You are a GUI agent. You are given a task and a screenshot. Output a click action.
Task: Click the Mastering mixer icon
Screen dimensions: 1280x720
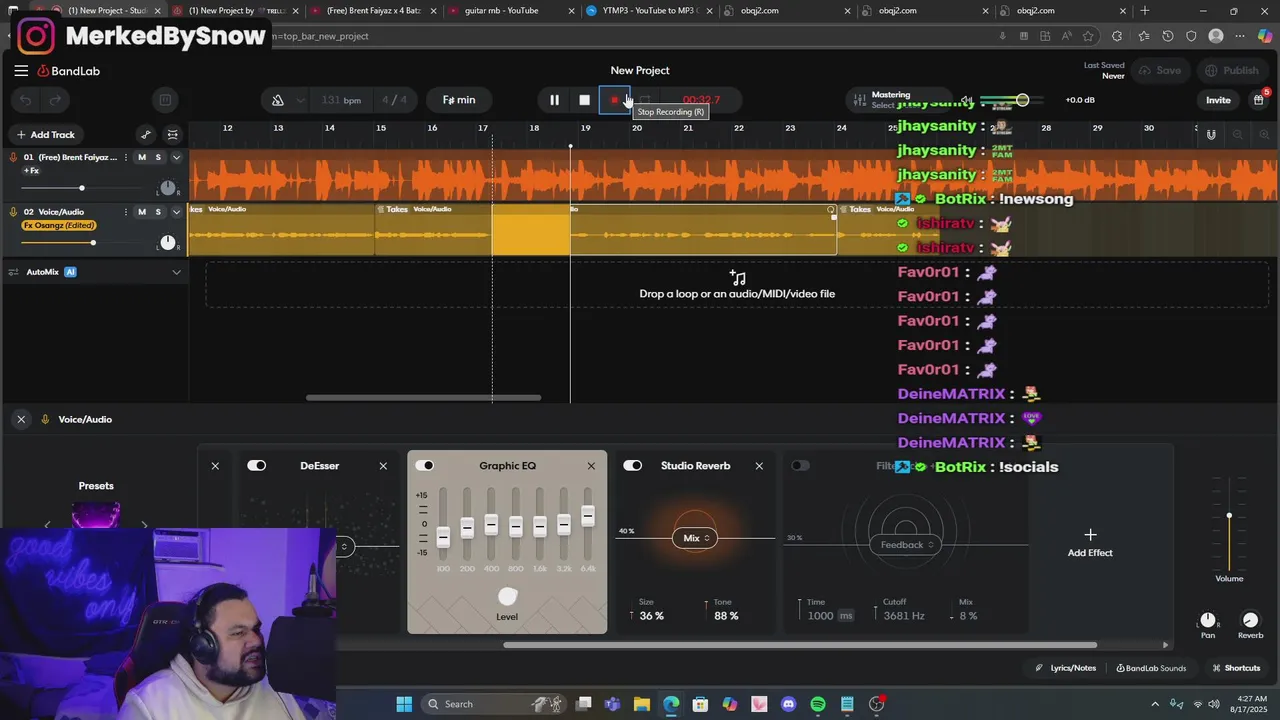[x=859, y=100]
